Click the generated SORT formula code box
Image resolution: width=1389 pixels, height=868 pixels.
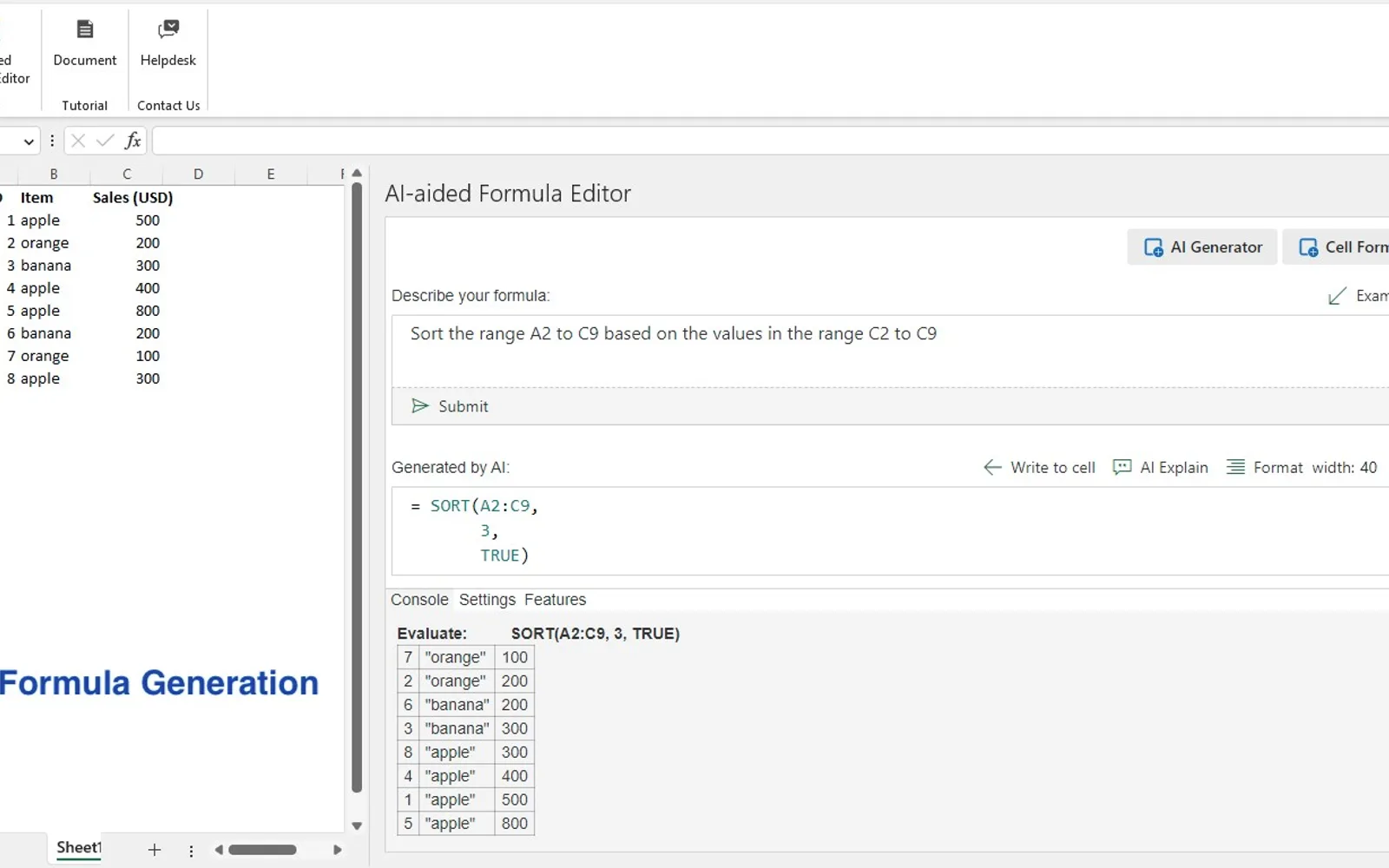click(891, 530)
